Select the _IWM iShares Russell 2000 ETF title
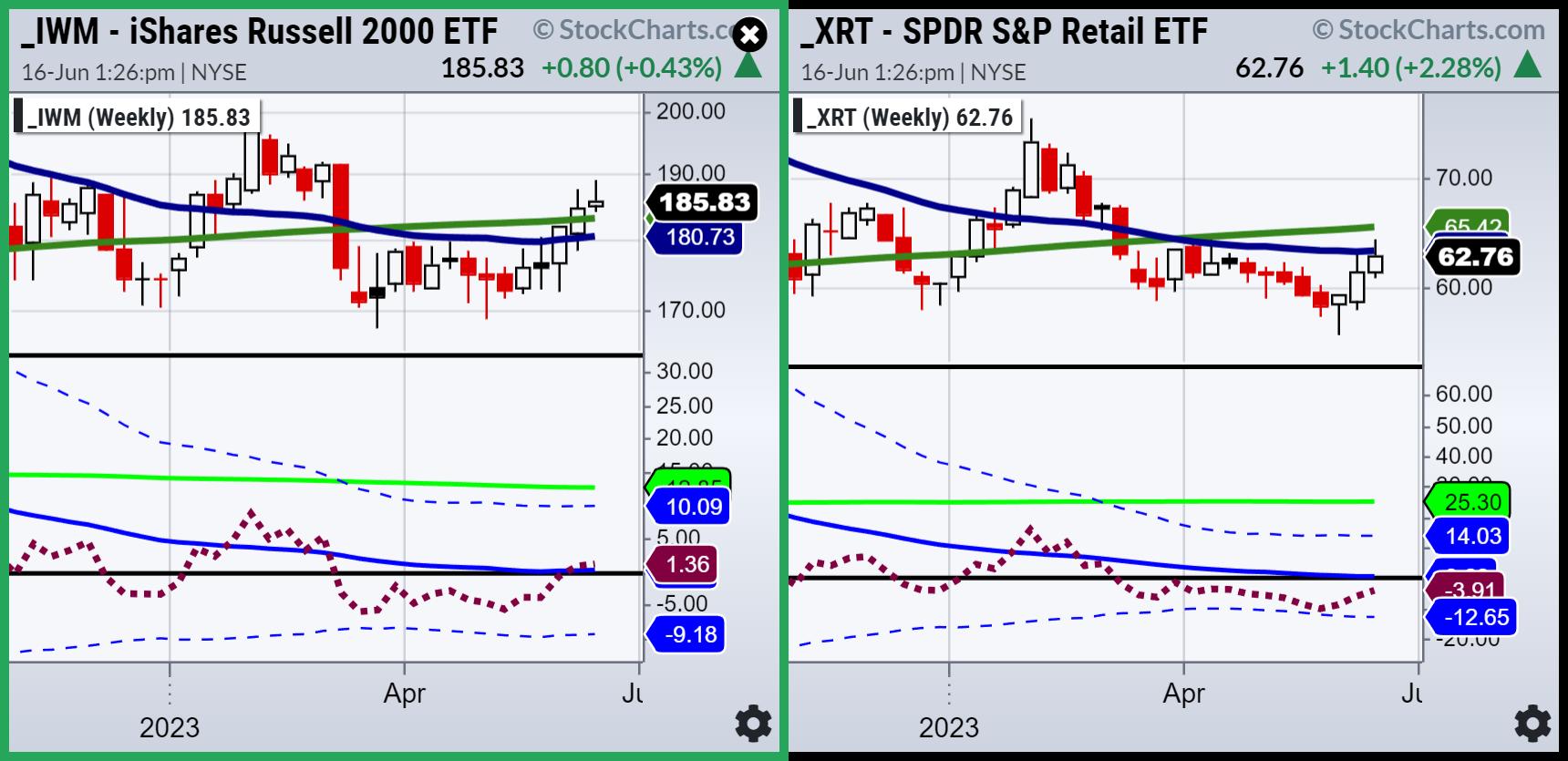The height and width of the screenshot is (761, 1568). coord(260,32)
